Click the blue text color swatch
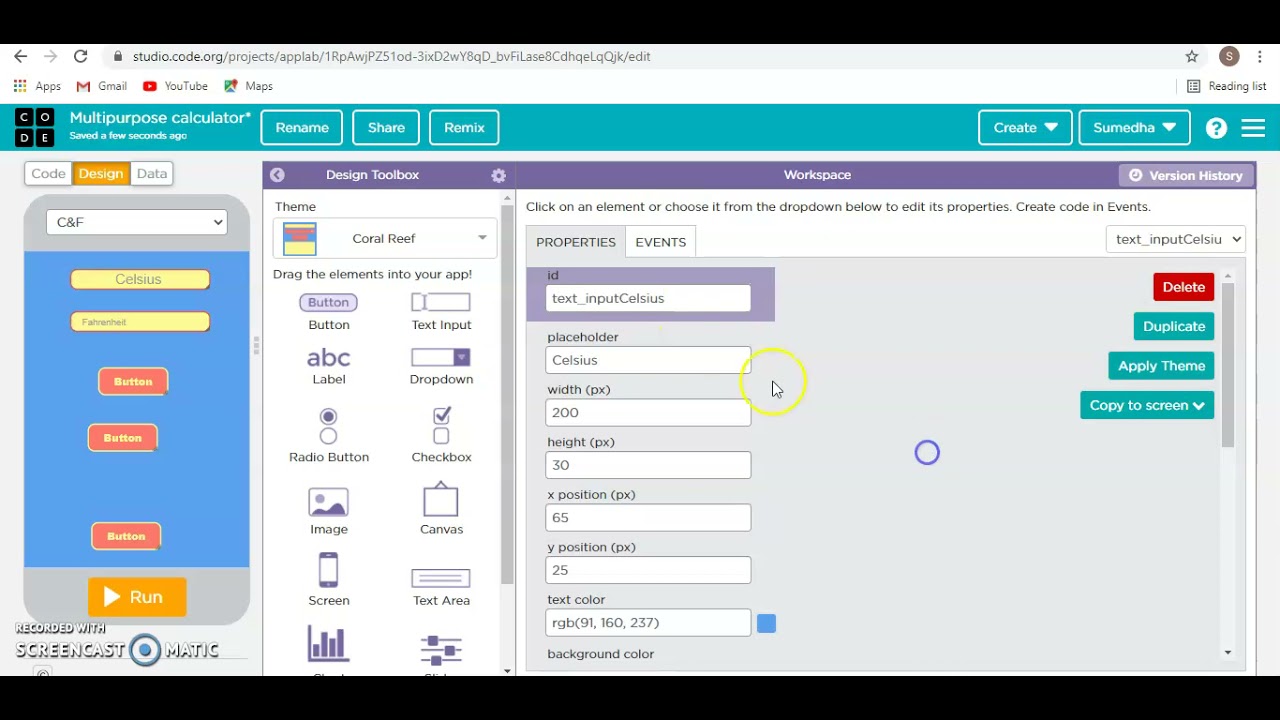This screenshot has height=720, width=1280. point(766,623)
